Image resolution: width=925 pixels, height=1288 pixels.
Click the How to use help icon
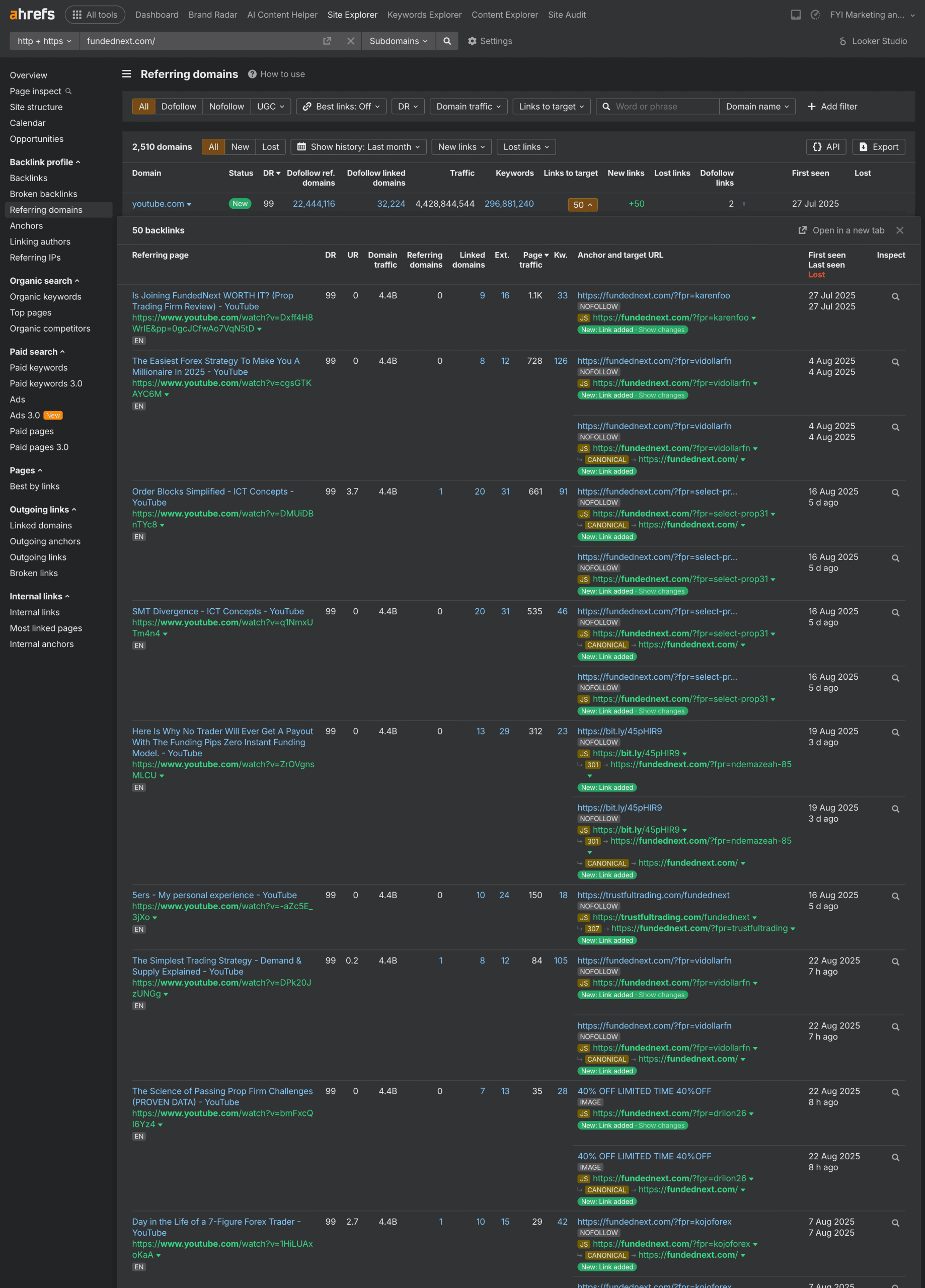(252, 74)
